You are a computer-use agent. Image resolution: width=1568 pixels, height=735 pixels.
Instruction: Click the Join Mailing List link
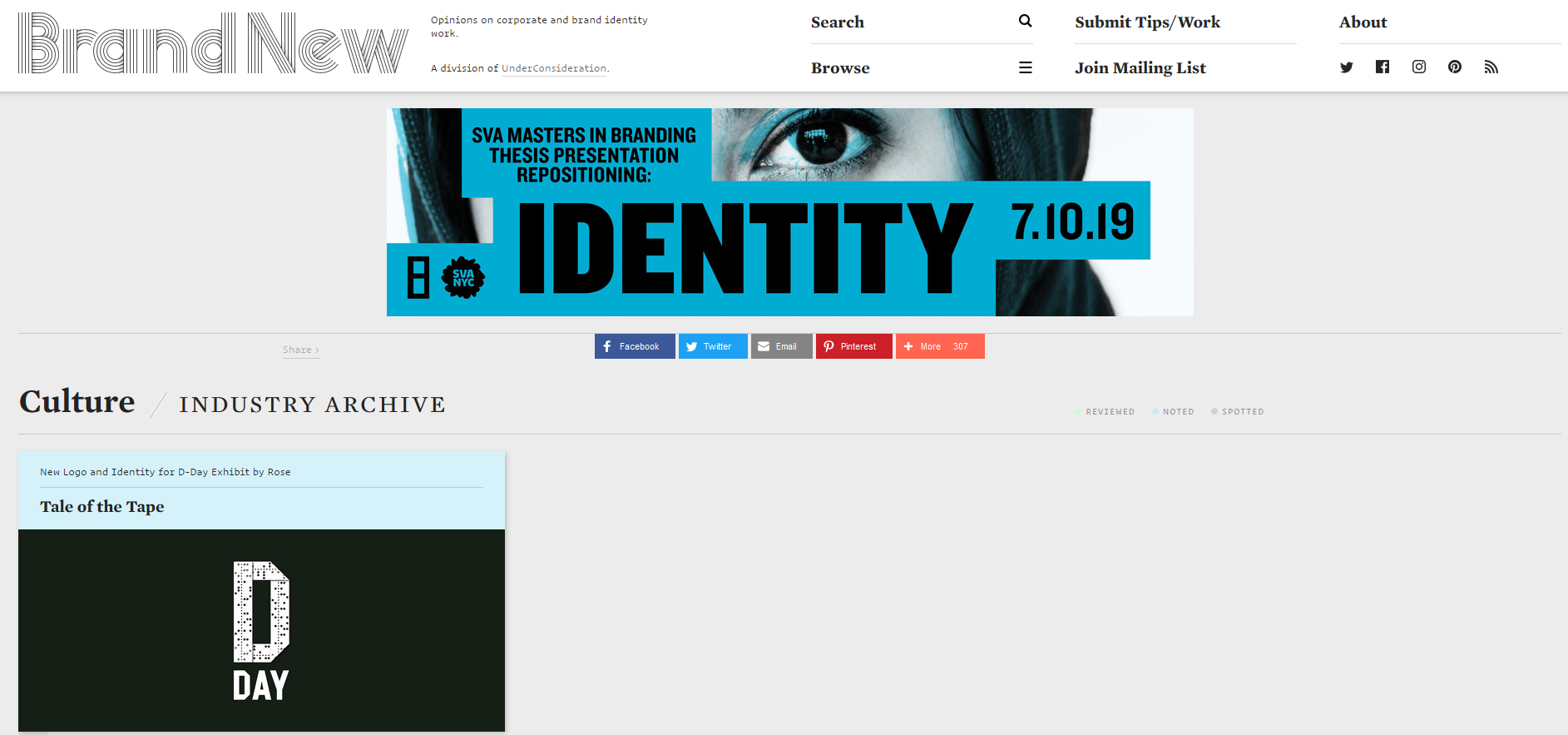pyautogui.click(x=1140, y=68)
